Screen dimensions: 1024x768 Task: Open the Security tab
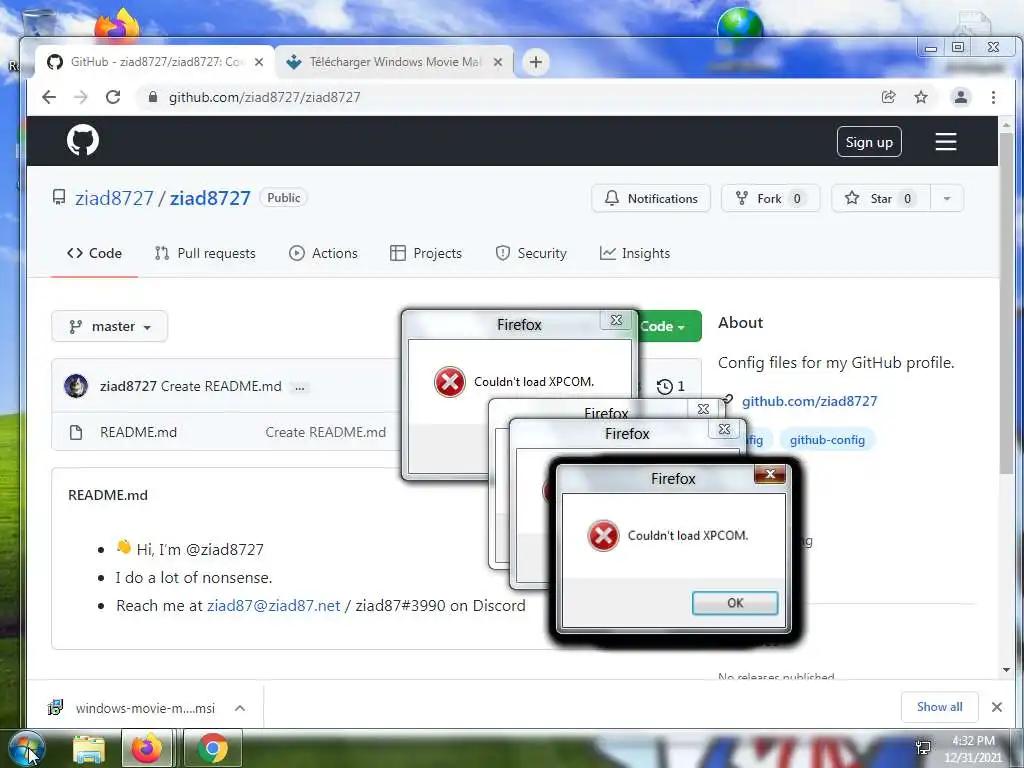click(x=531, y=253)
